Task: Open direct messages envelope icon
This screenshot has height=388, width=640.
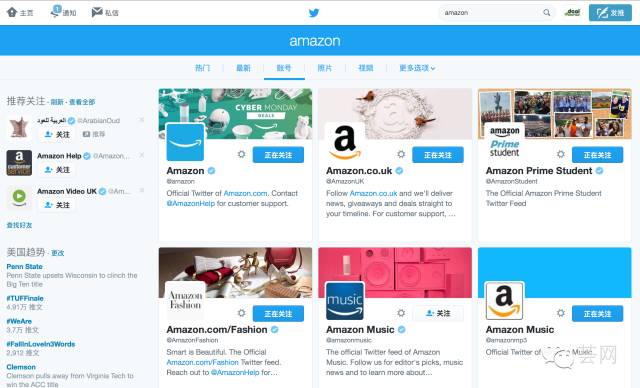Action: pos(97,12)
